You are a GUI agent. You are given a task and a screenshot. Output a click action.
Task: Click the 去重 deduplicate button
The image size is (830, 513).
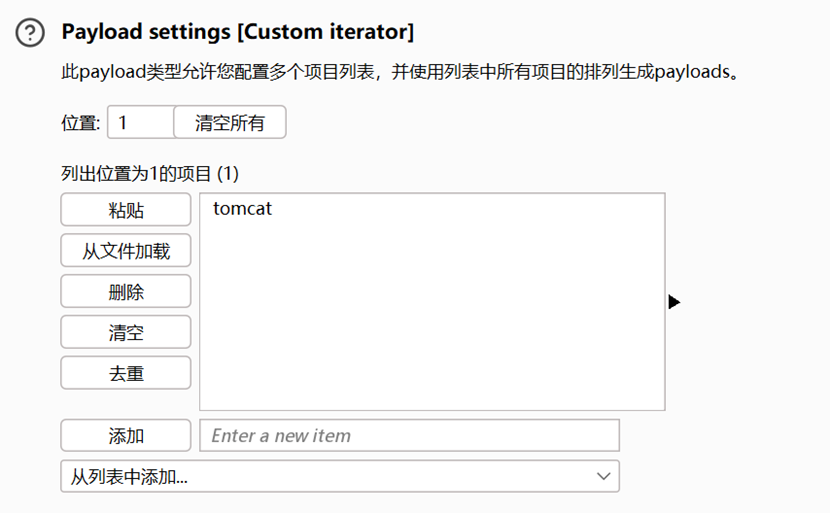point(126,373)
